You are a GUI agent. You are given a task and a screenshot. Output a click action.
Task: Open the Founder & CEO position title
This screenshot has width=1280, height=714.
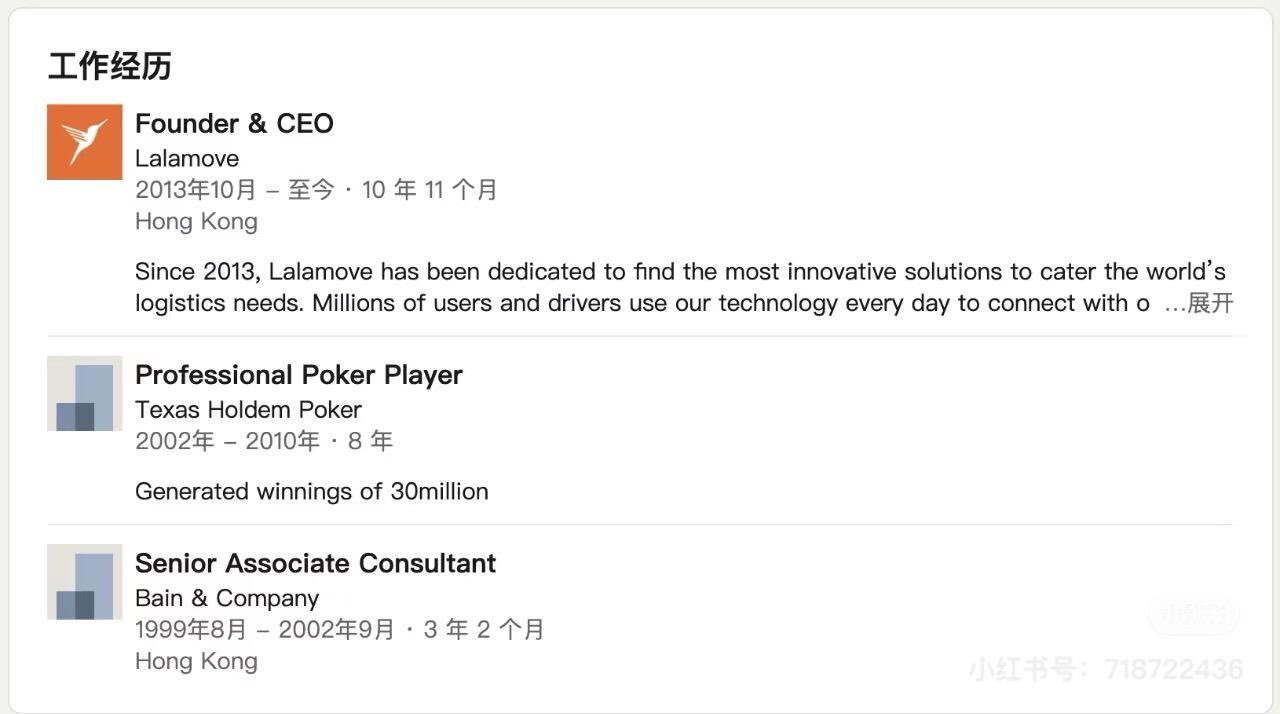click(x=234, y=123)
